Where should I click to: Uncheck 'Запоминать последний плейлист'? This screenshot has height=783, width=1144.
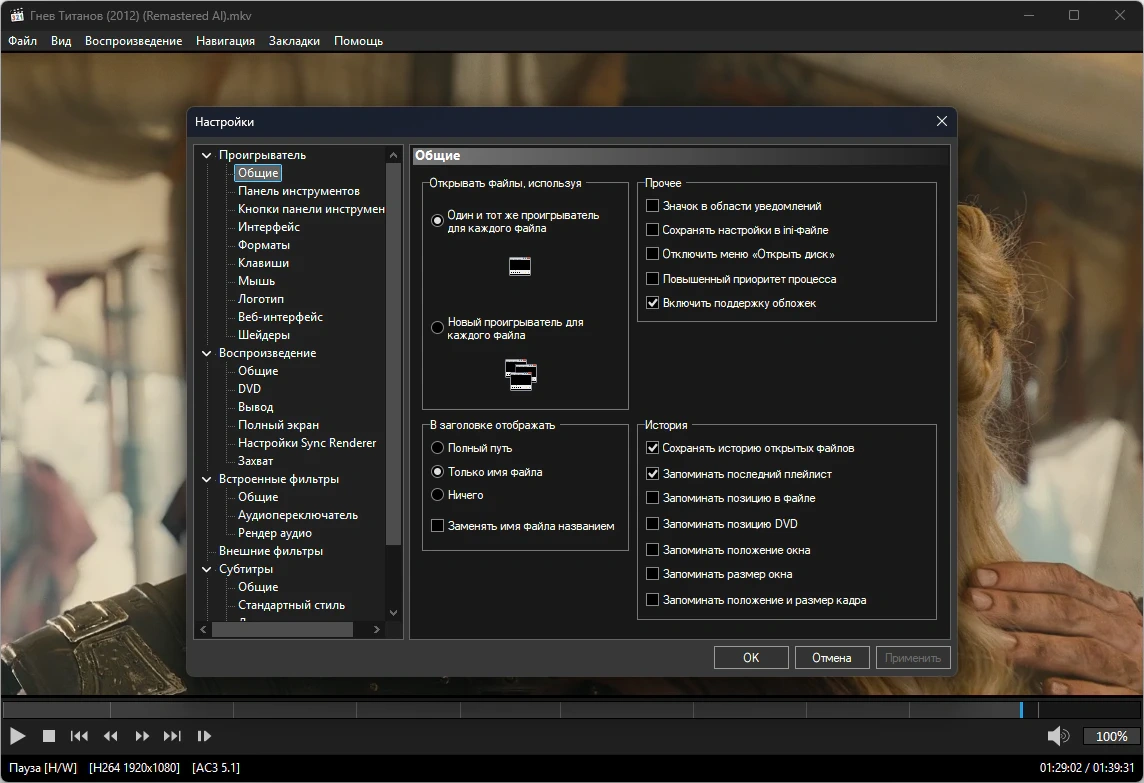(653, 474)
